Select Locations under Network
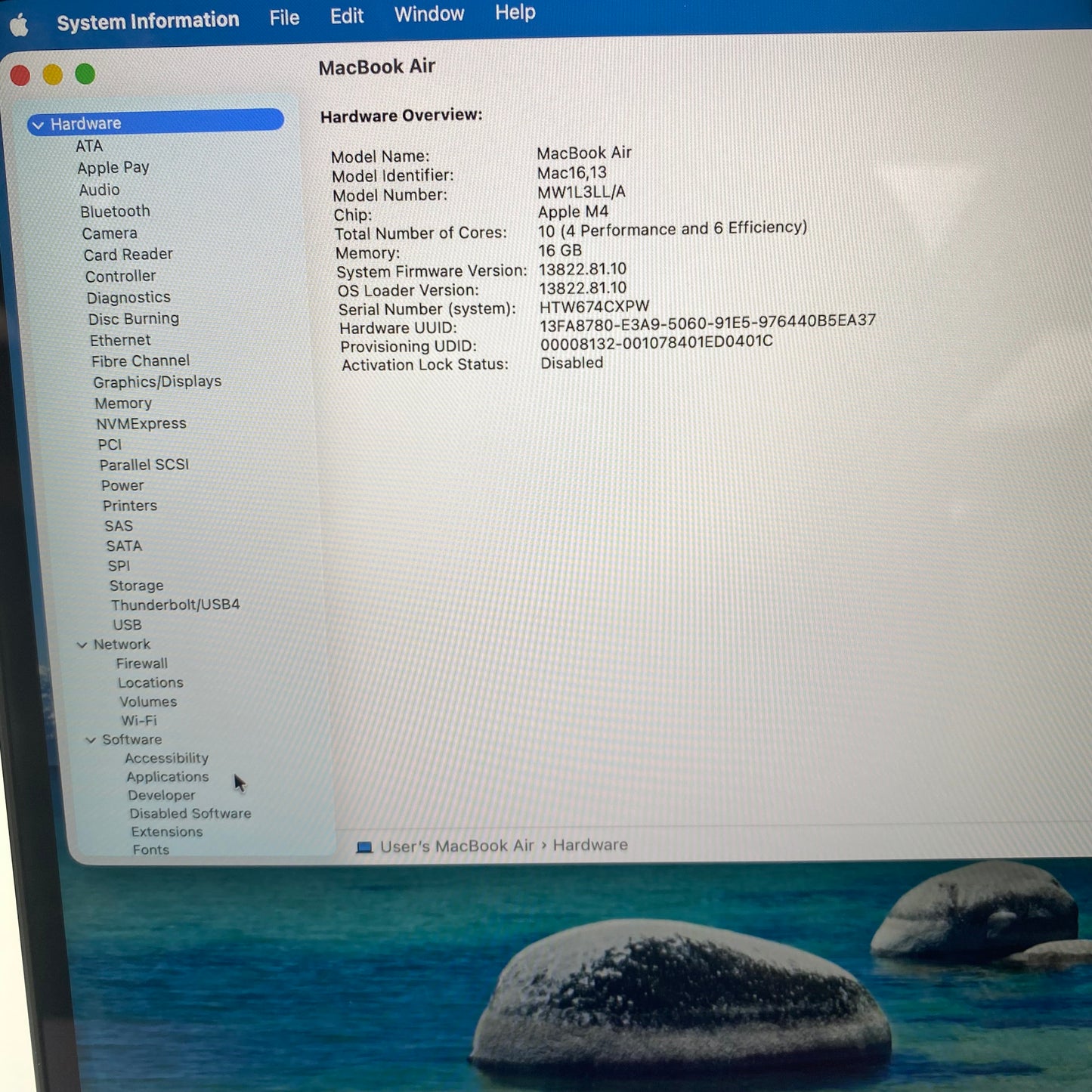 [150, 682]
